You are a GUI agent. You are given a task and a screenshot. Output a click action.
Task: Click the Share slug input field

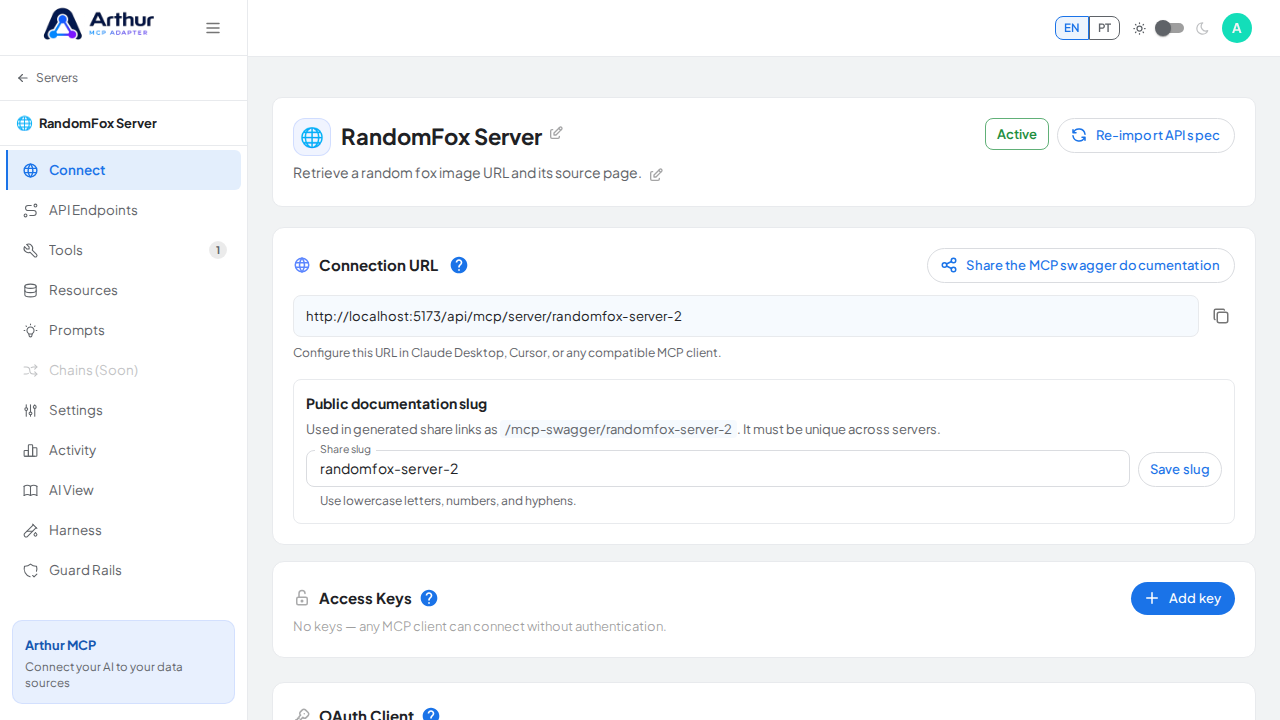point(718,469)
